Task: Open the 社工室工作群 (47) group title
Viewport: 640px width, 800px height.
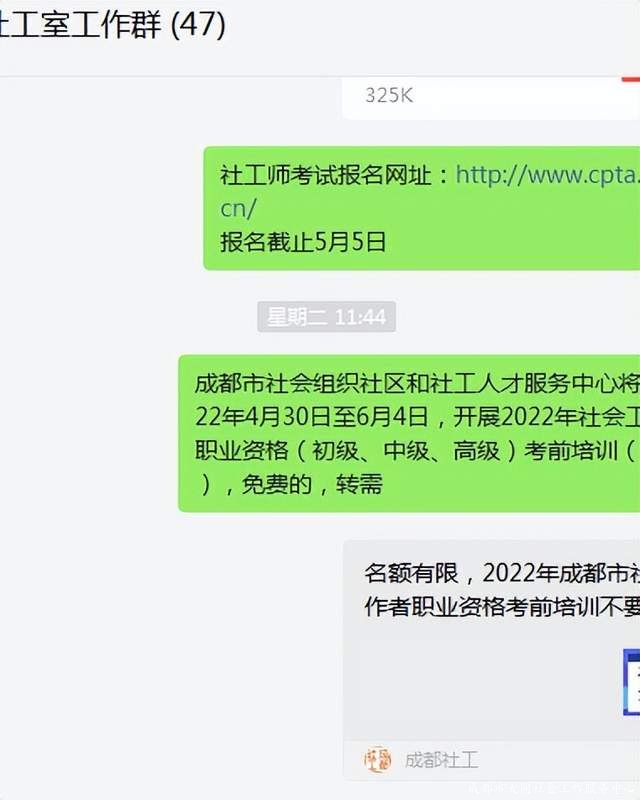Action: [112, 24]
